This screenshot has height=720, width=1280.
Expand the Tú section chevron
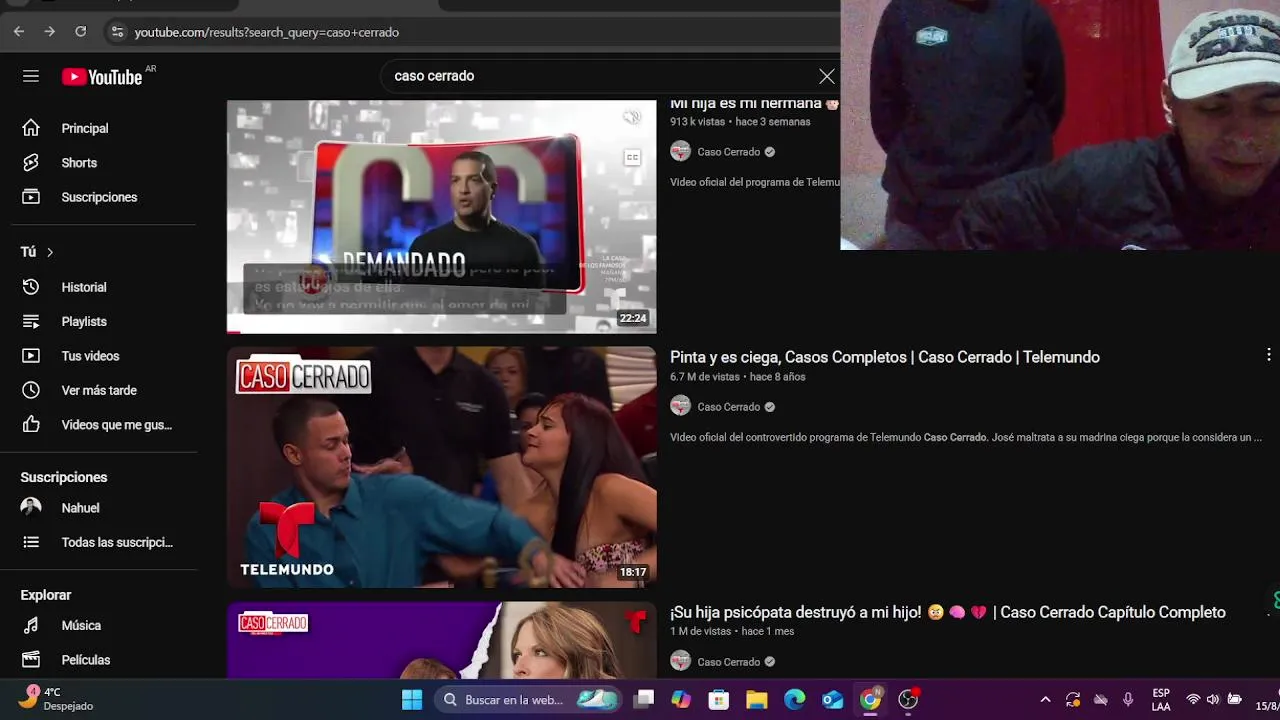click(50, 252)
